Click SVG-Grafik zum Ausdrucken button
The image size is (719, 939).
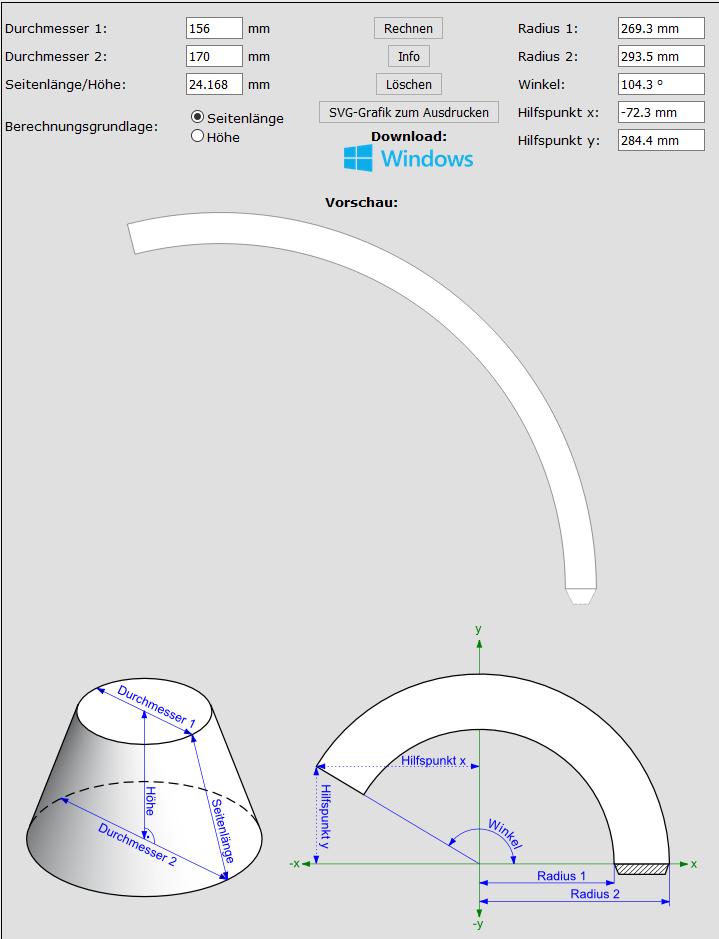pyautogui.click(x=409, y=113)
